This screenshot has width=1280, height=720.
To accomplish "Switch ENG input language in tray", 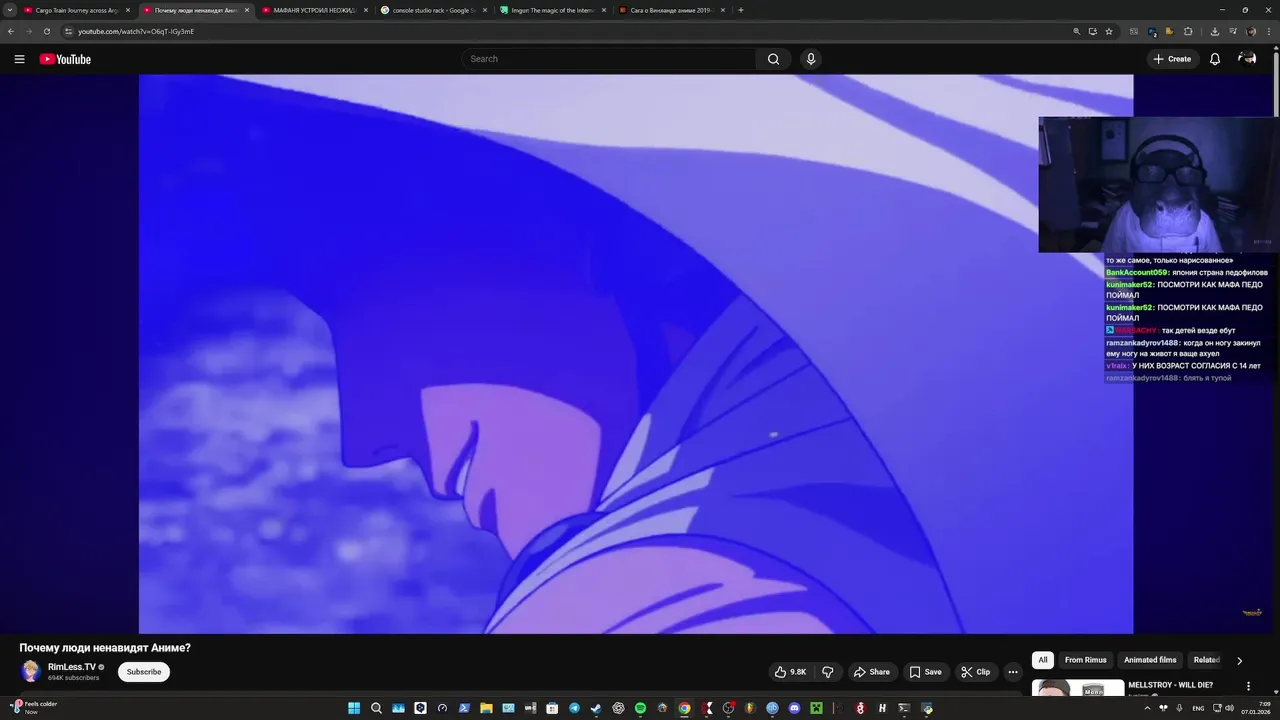I will pos(1199,708).
